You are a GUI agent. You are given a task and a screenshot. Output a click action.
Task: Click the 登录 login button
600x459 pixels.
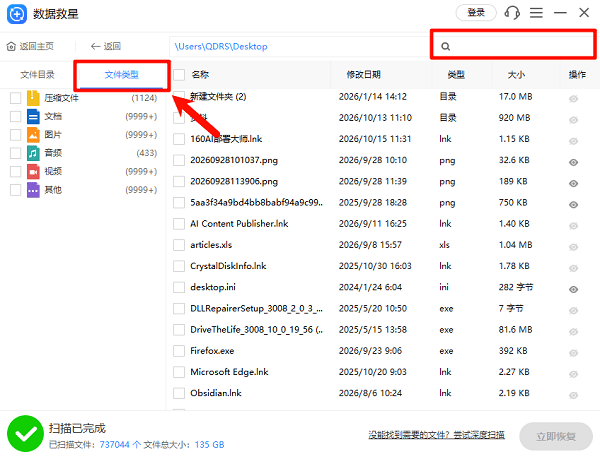tap(476, 13)
